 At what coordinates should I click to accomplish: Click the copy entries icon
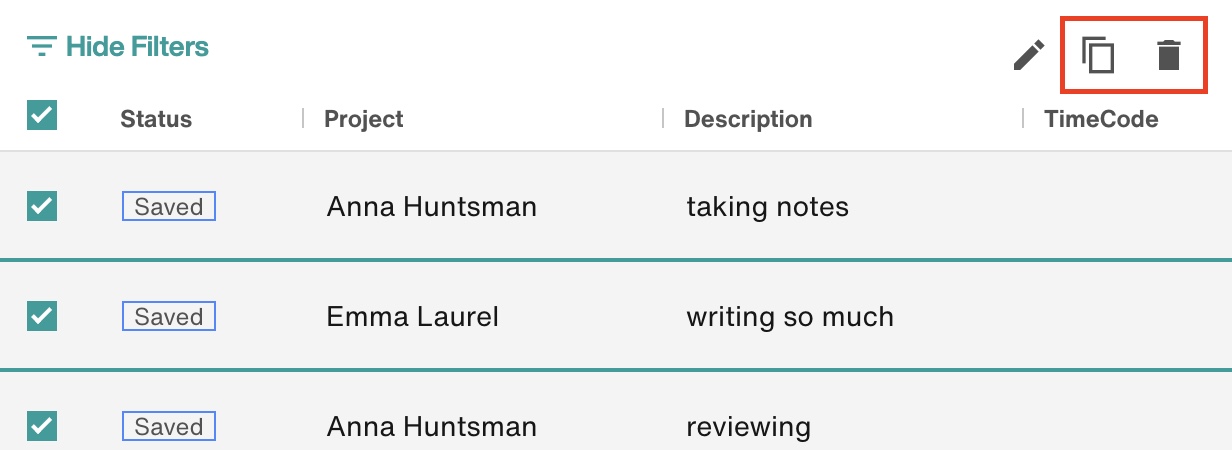[1098, 55]
